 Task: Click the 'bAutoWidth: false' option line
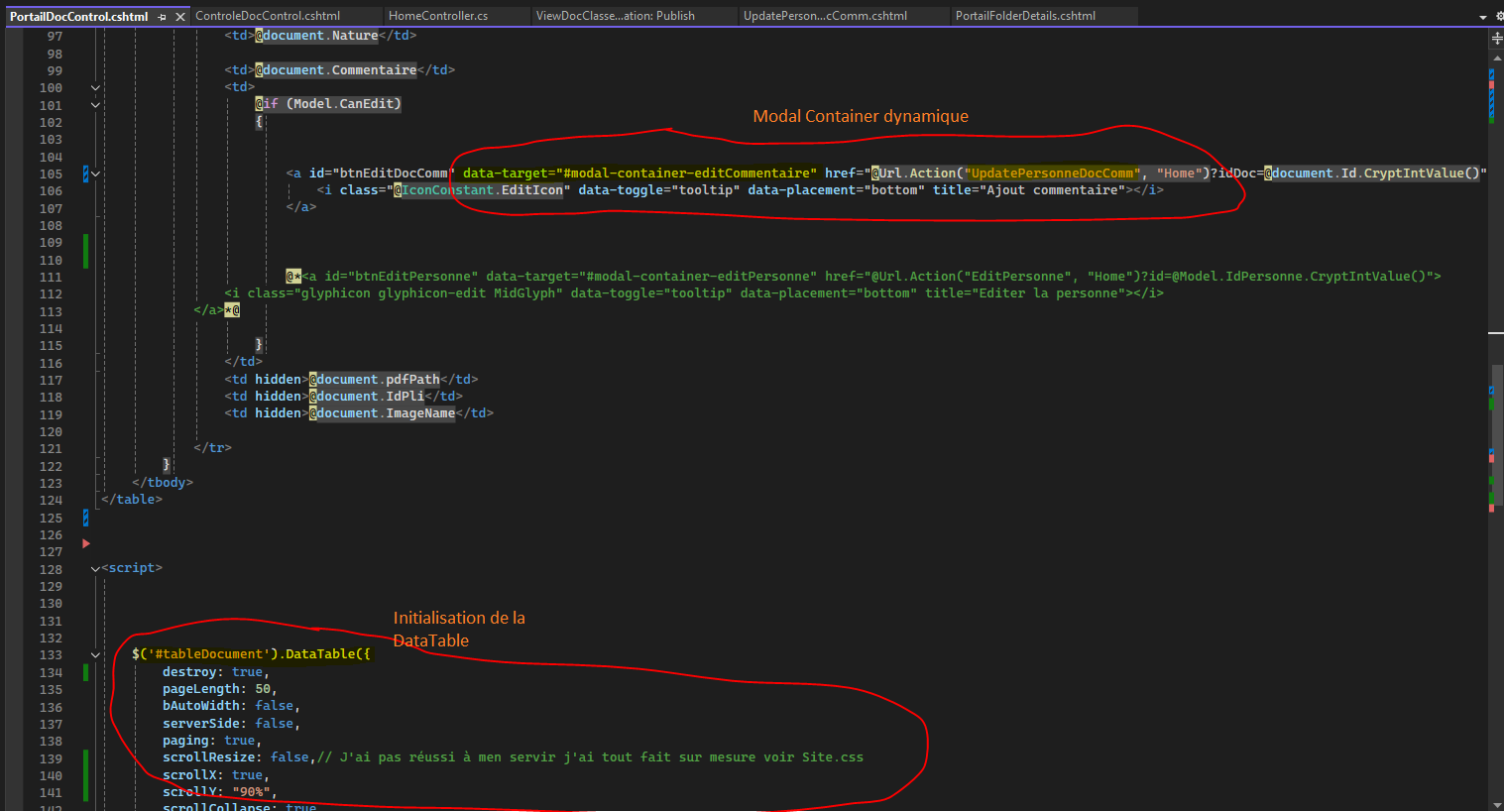[231, 706]
